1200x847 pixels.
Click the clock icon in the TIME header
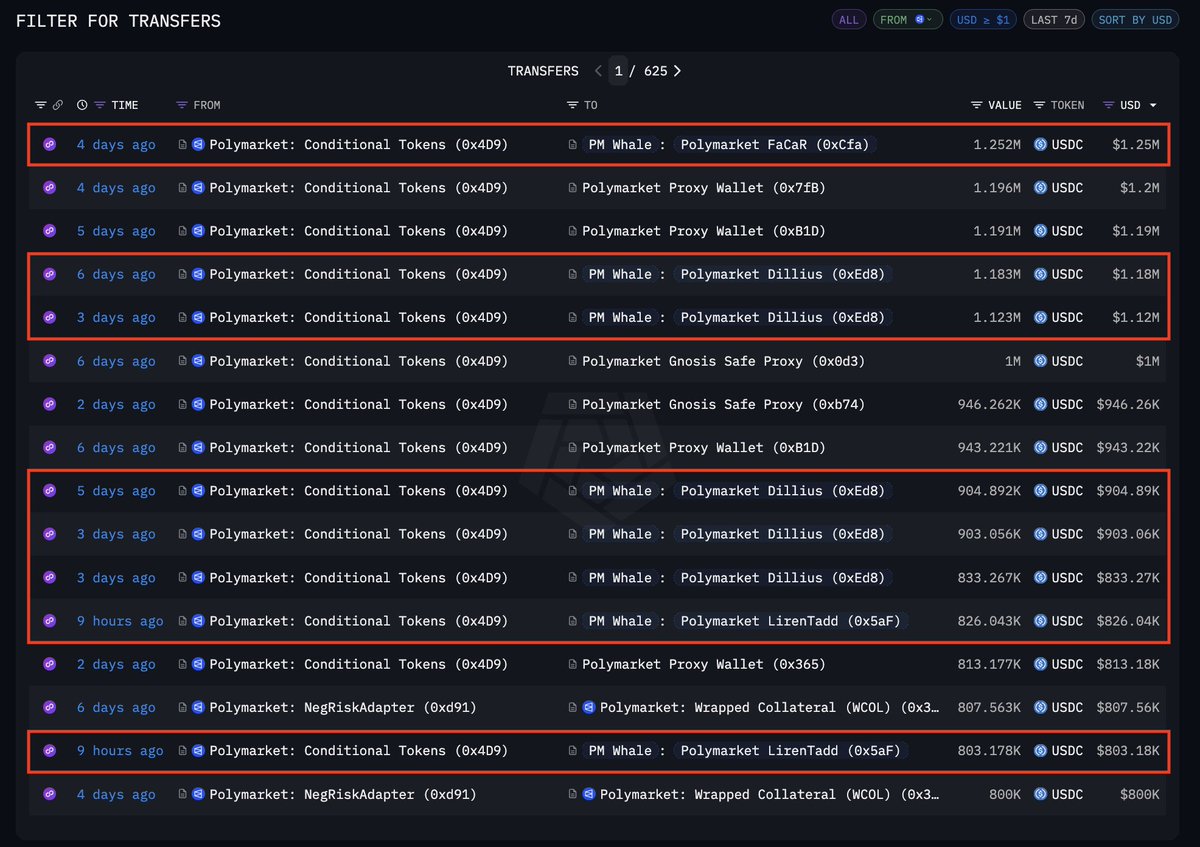pos(82,105)
